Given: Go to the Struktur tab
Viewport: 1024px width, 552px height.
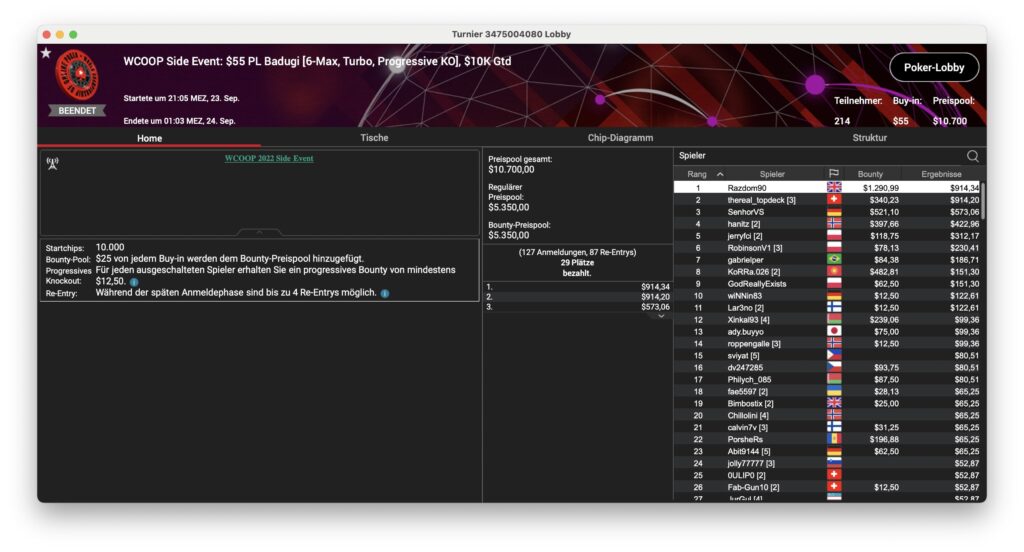Looking at the screenshot, I should coord(868,138).
